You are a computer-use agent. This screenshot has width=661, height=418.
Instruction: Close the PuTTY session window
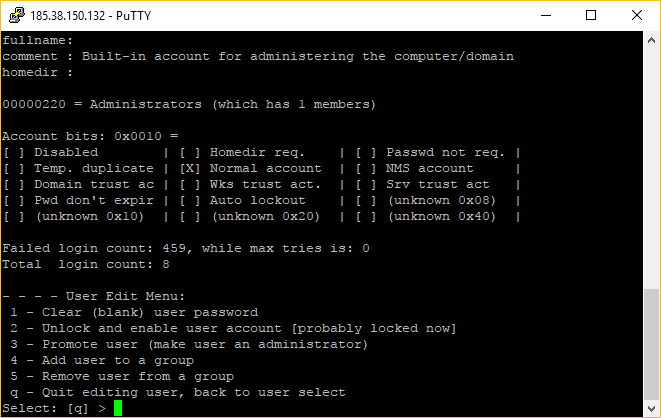(637, 16)
